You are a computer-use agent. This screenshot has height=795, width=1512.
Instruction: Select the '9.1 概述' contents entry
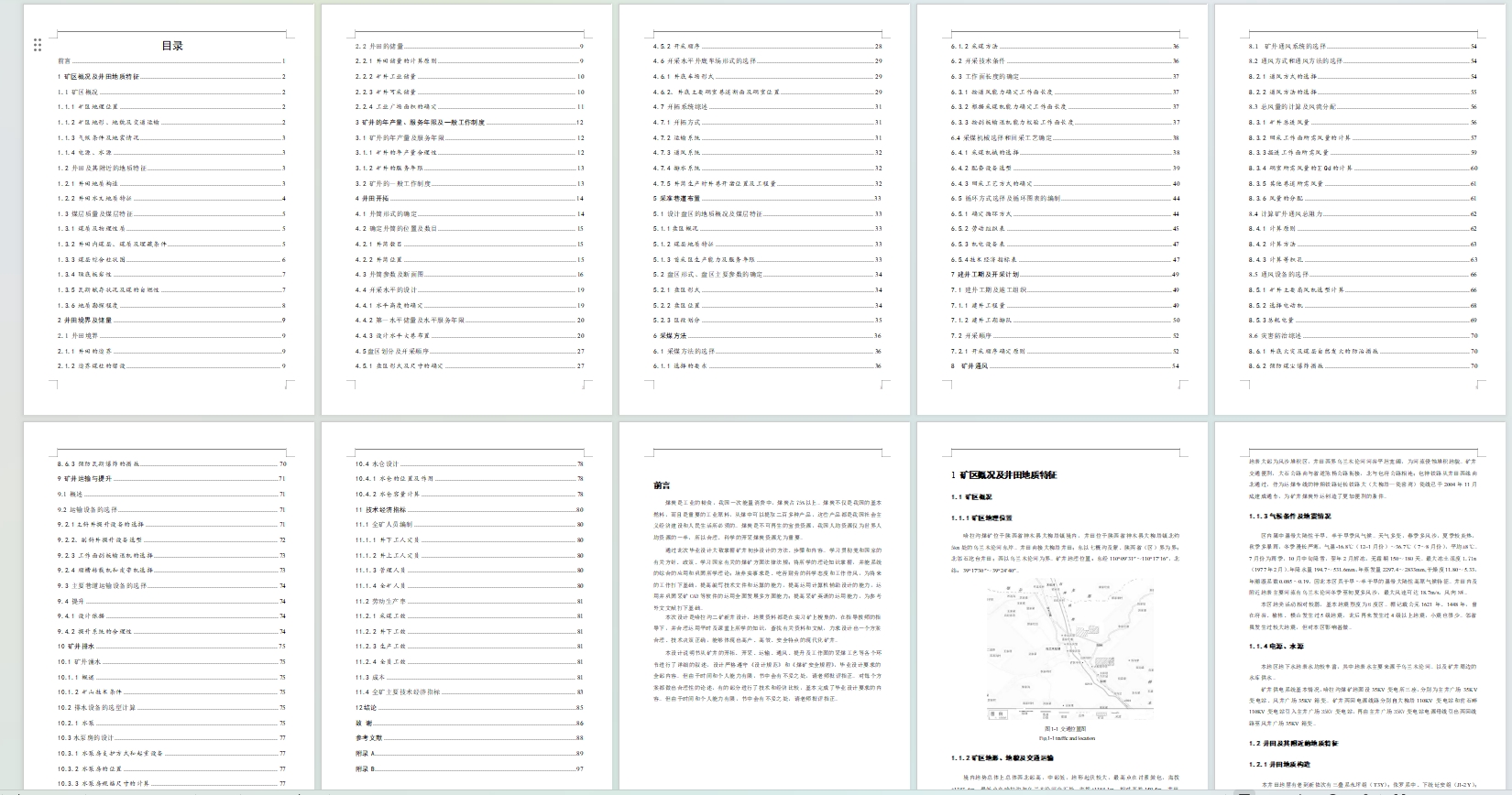(171, 494)
